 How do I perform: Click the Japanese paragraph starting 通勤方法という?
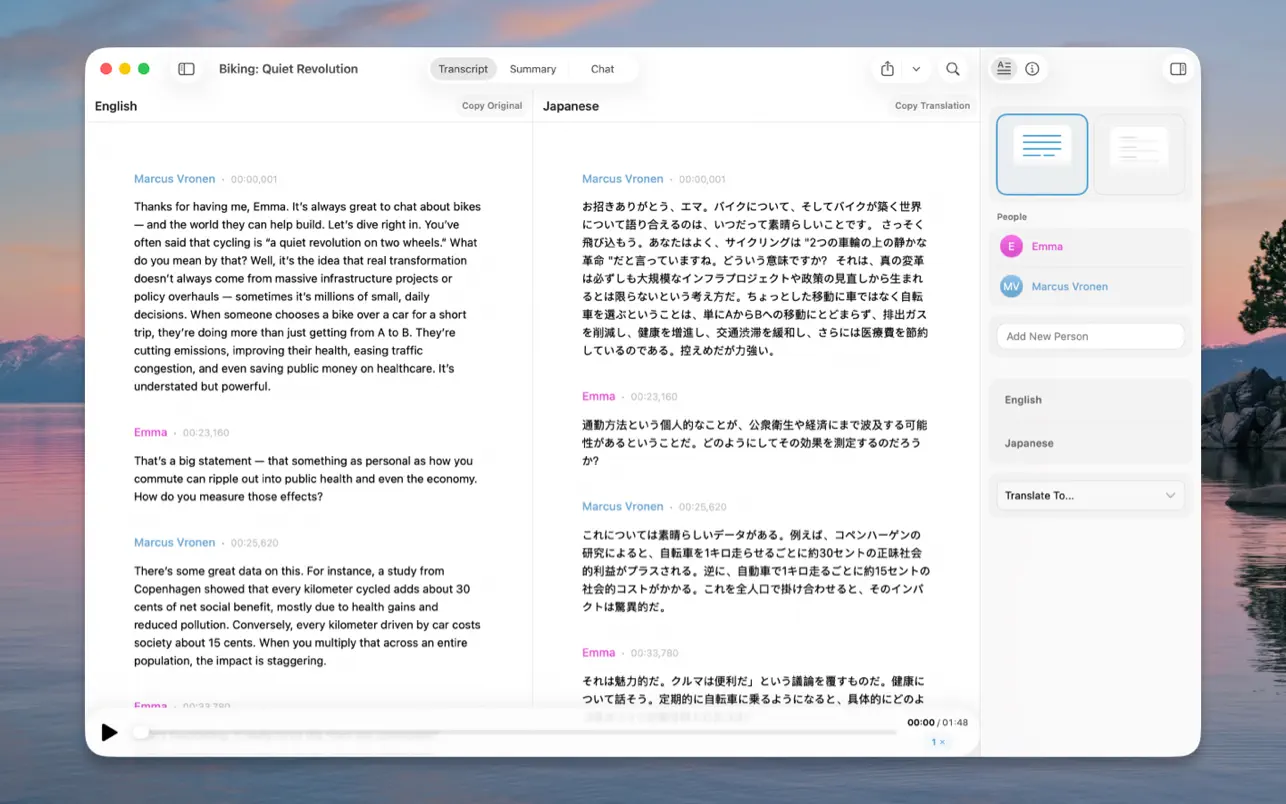[x=755, y=443]
